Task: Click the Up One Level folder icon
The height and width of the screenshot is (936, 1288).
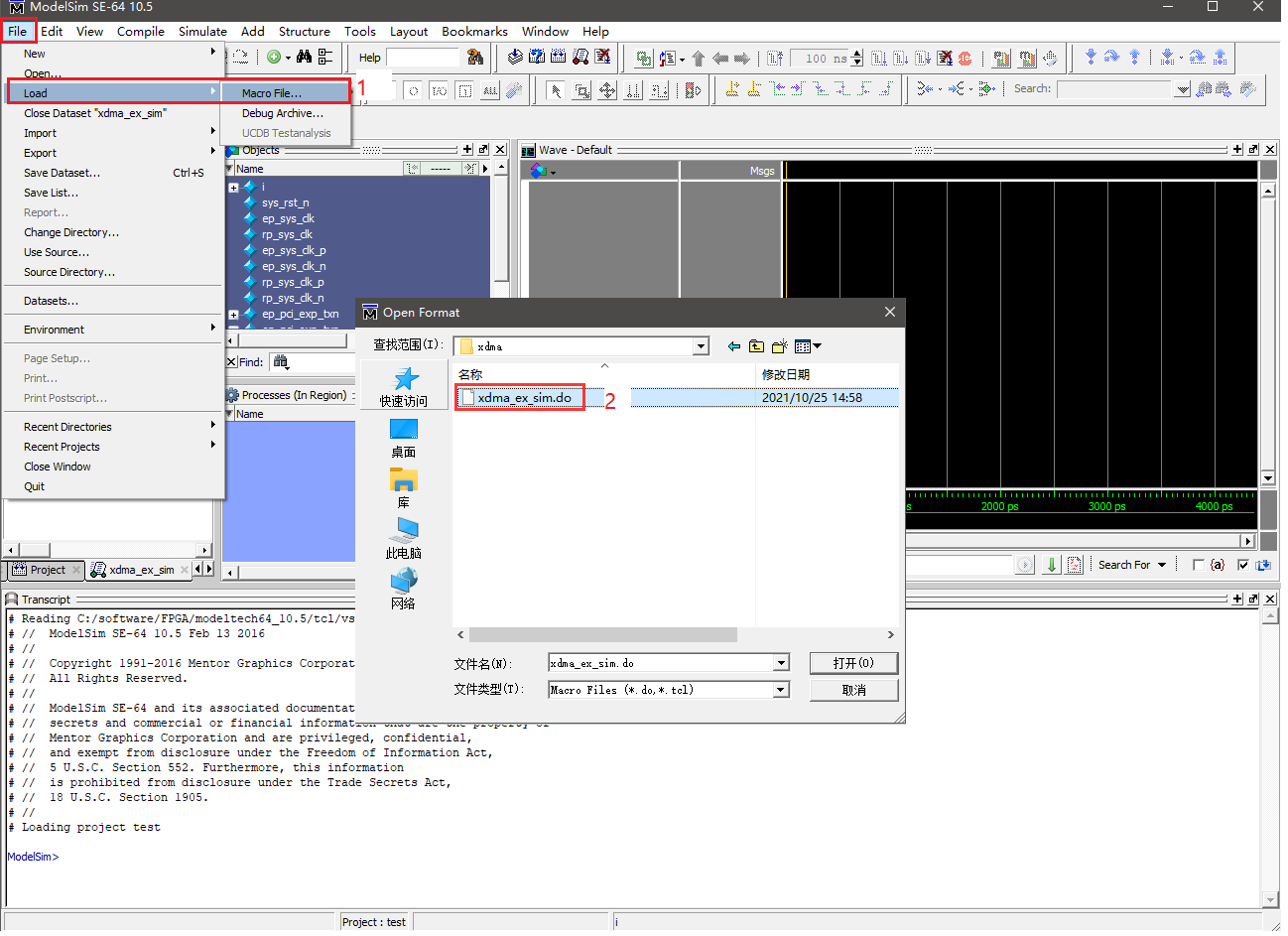Action: pyautogui.click(x=756, y=346)
